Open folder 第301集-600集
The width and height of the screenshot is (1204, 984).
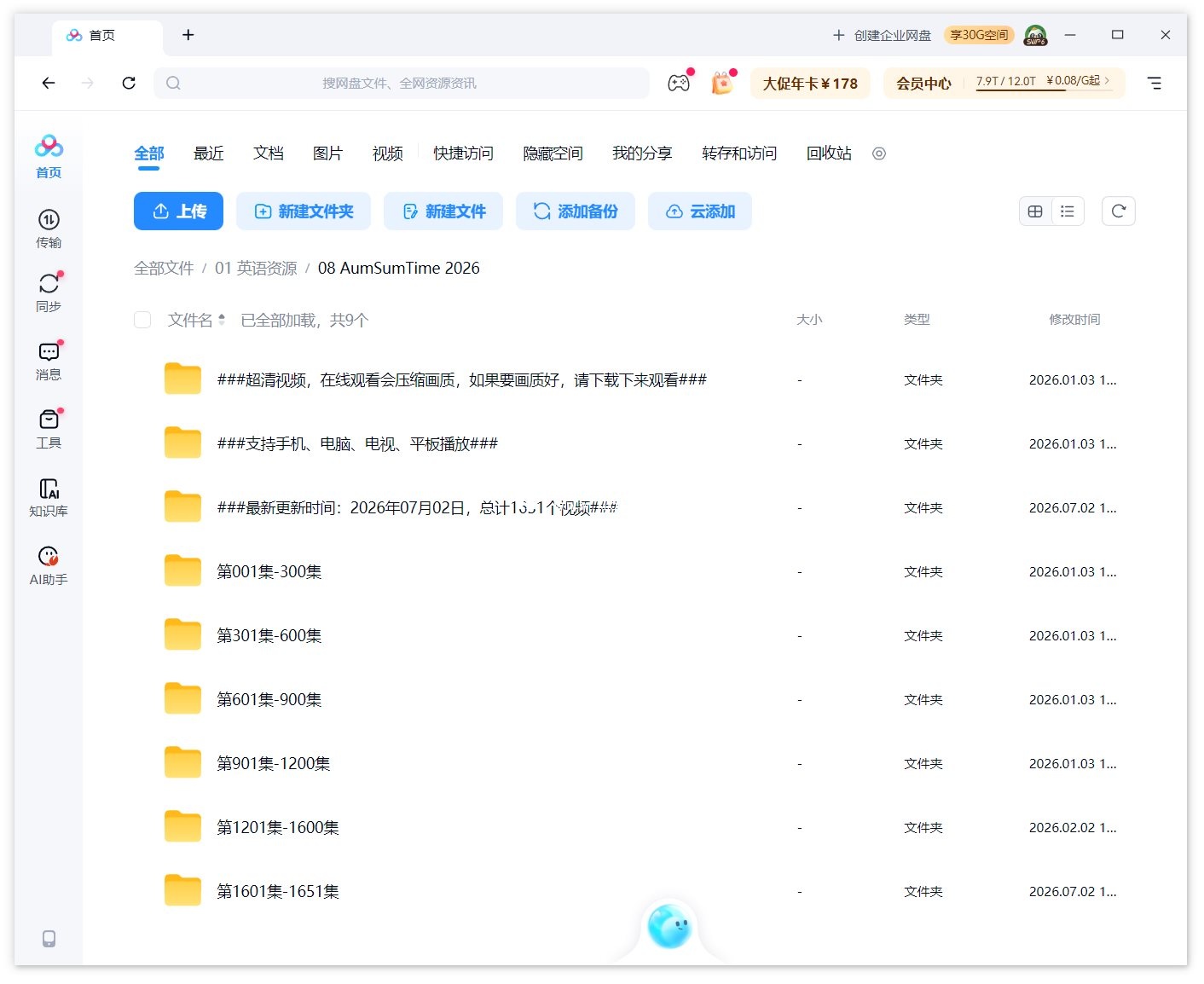point(269,635)
